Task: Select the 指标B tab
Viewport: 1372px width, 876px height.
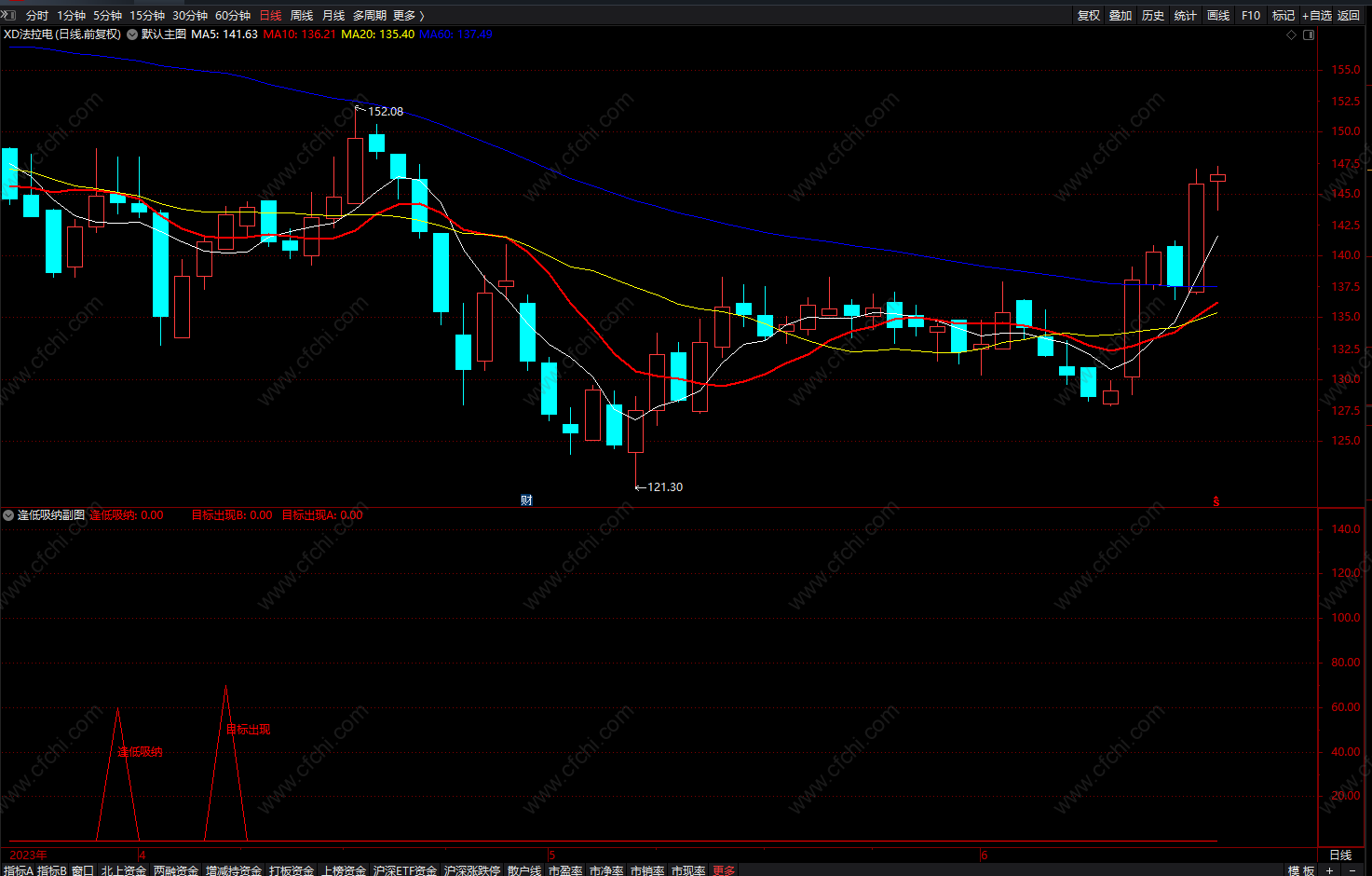Action: coord(52,870)
